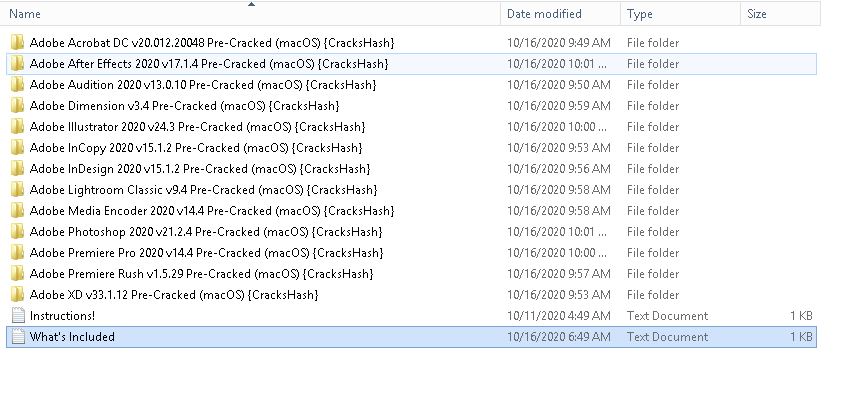
Task: Click the Adobe XD folder icon
Action: [x=17, y=295]
